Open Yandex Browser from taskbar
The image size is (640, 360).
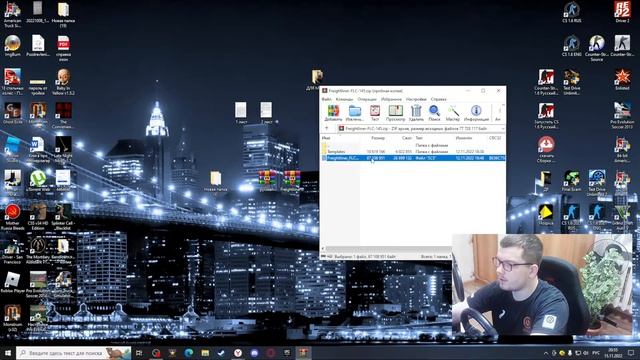pos(238,353)
